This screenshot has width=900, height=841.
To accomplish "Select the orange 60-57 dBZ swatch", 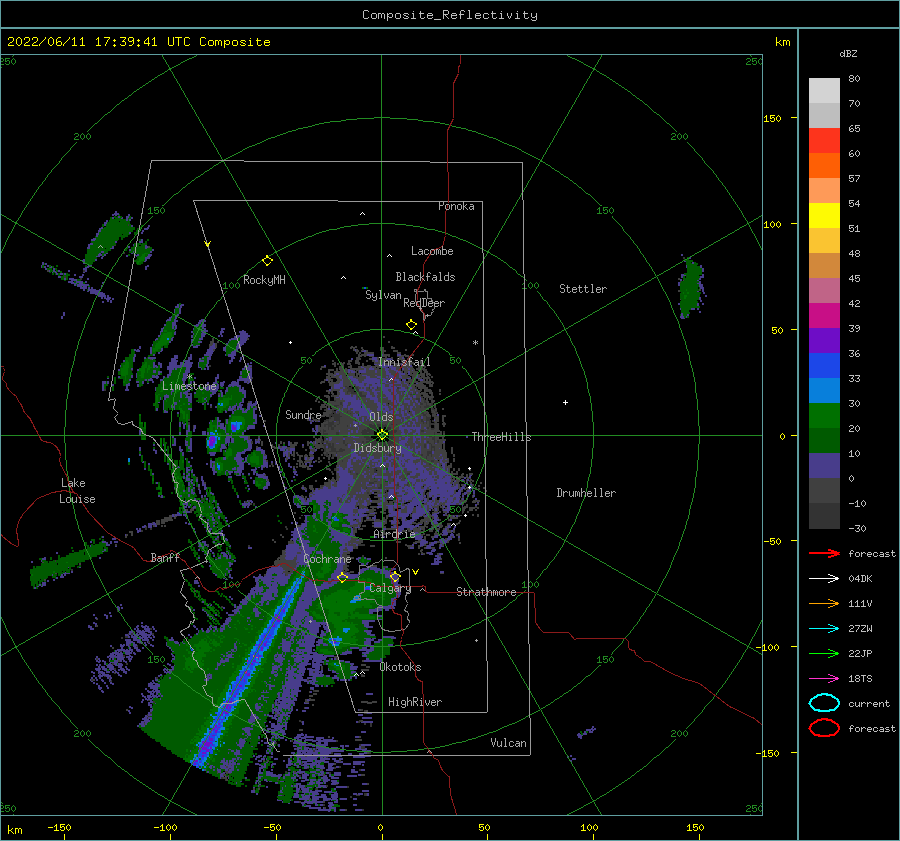I will click(x=824, y=166).
